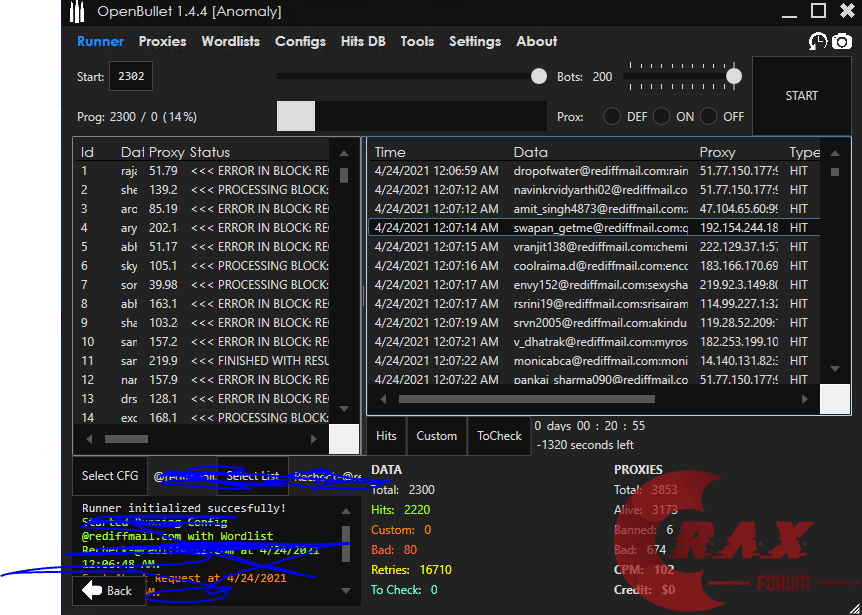This screenshot has width=862, height=615.
Task: Switch to the Proxies tab
Action: [x=162, y=41]
